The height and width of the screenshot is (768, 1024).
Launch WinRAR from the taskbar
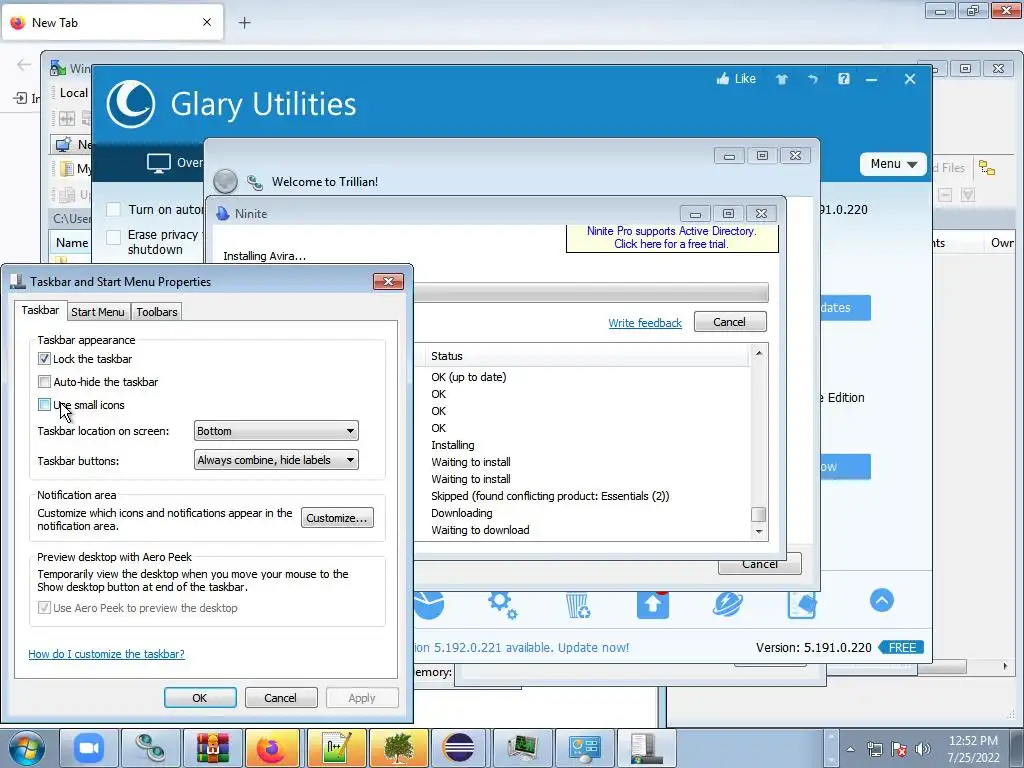pyautogui.click(x=212, y=748)
